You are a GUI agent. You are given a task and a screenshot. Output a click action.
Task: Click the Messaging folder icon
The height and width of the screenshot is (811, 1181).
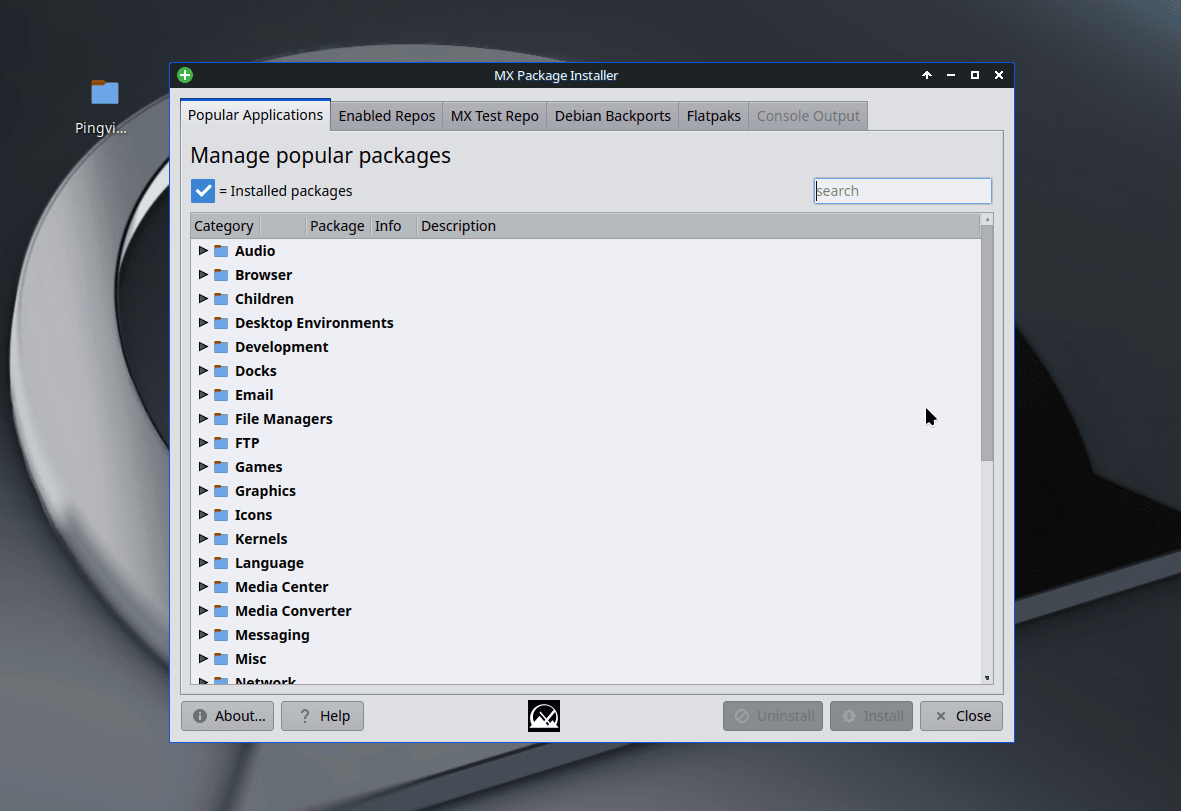221,635
